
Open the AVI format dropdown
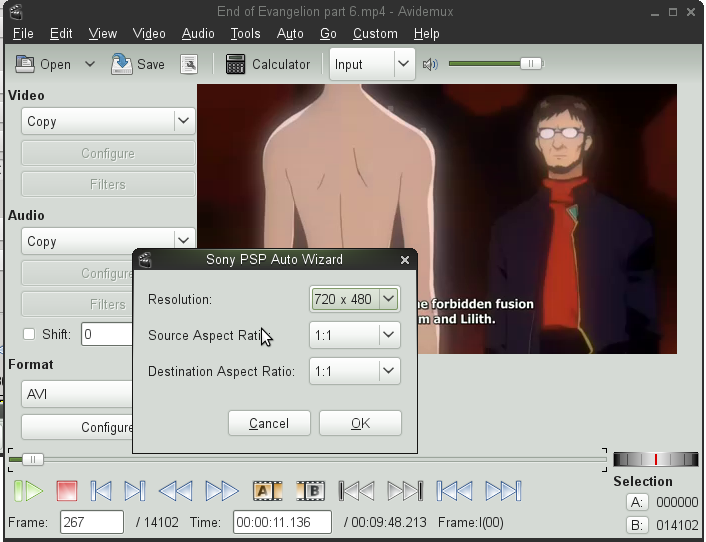pyautogui.click(x=77, y=394)
